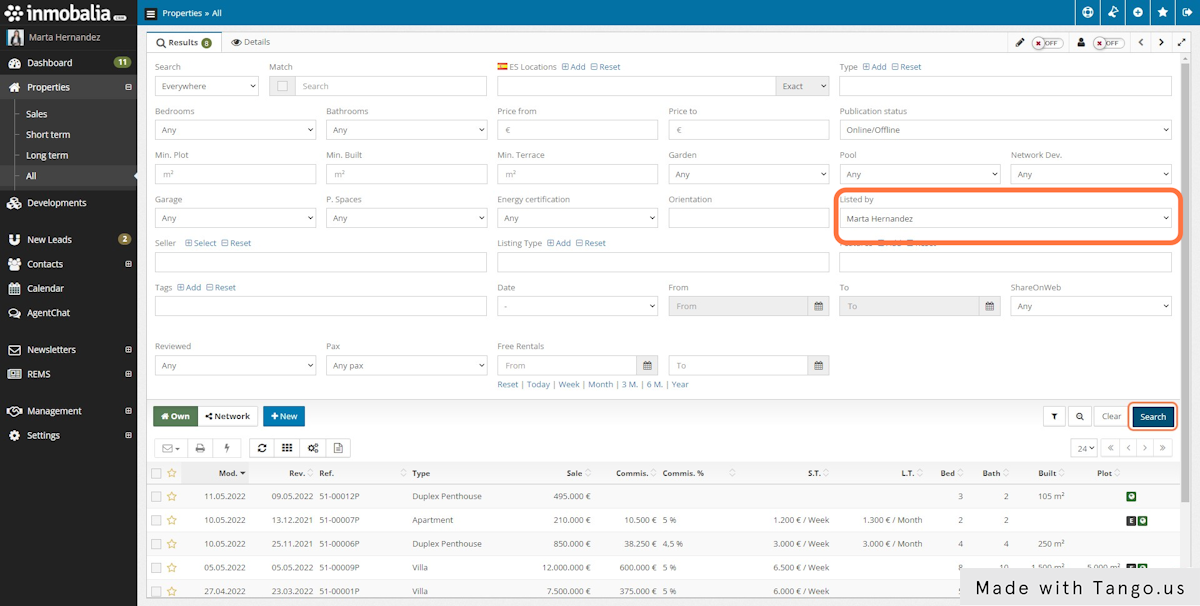Click the blue Search button

click(x=1153, y=416)
